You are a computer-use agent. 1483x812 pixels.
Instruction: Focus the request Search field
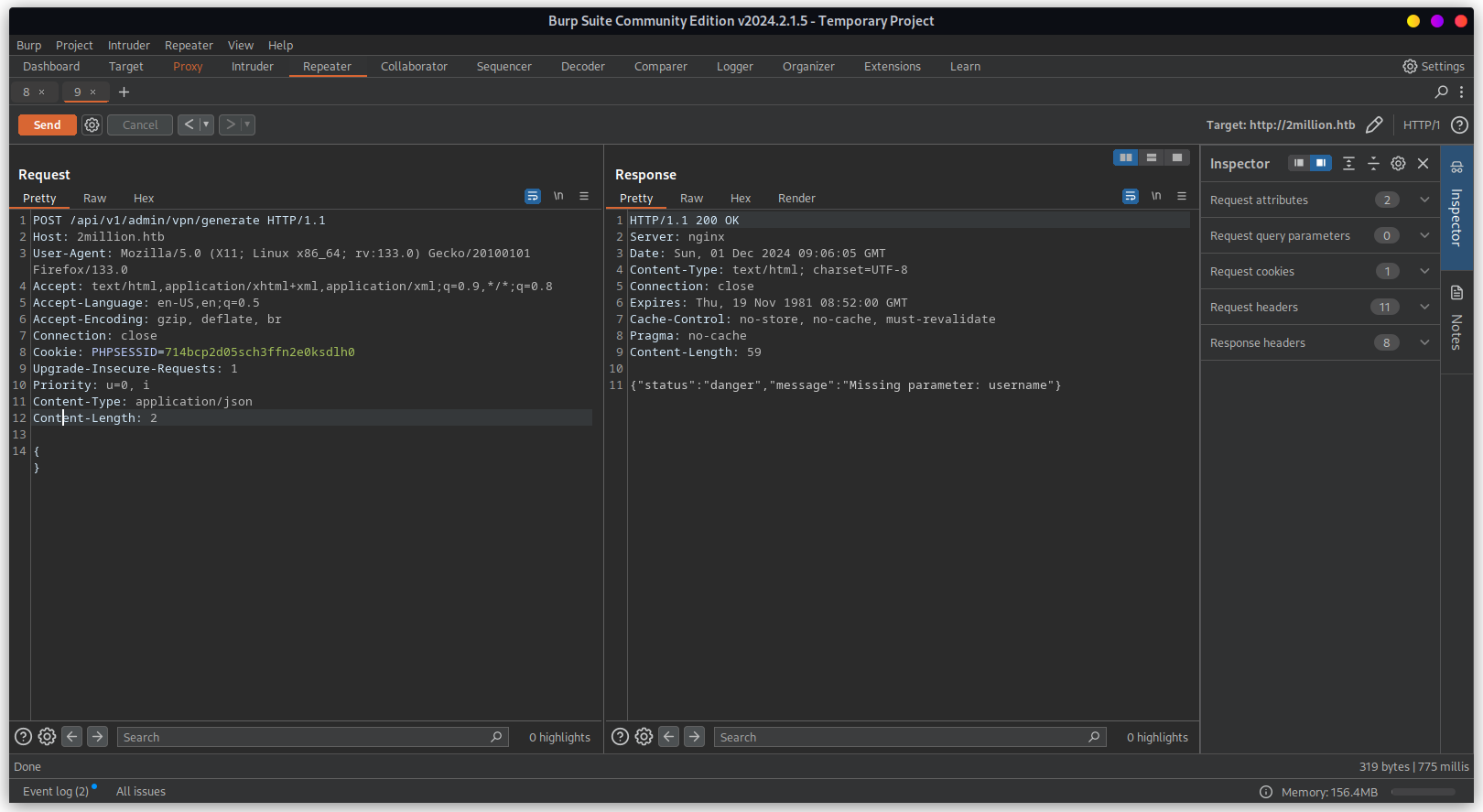coord(313,737)
